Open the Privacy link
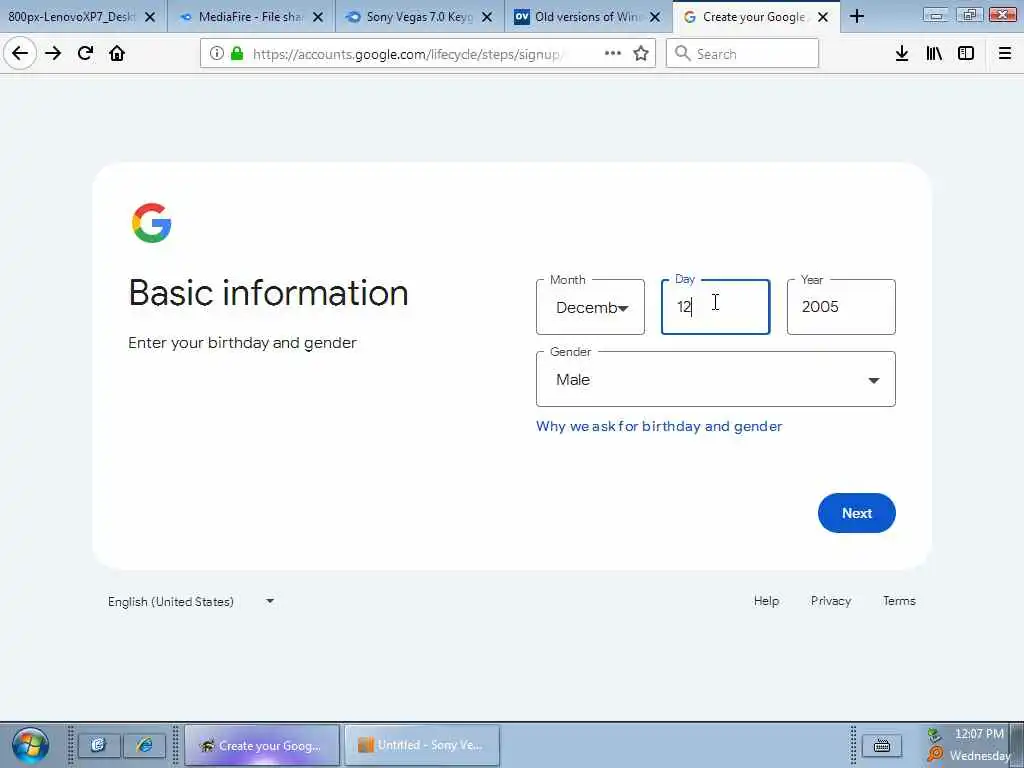Viewport: 1024px width, 768px height. (x=831, y=601)
